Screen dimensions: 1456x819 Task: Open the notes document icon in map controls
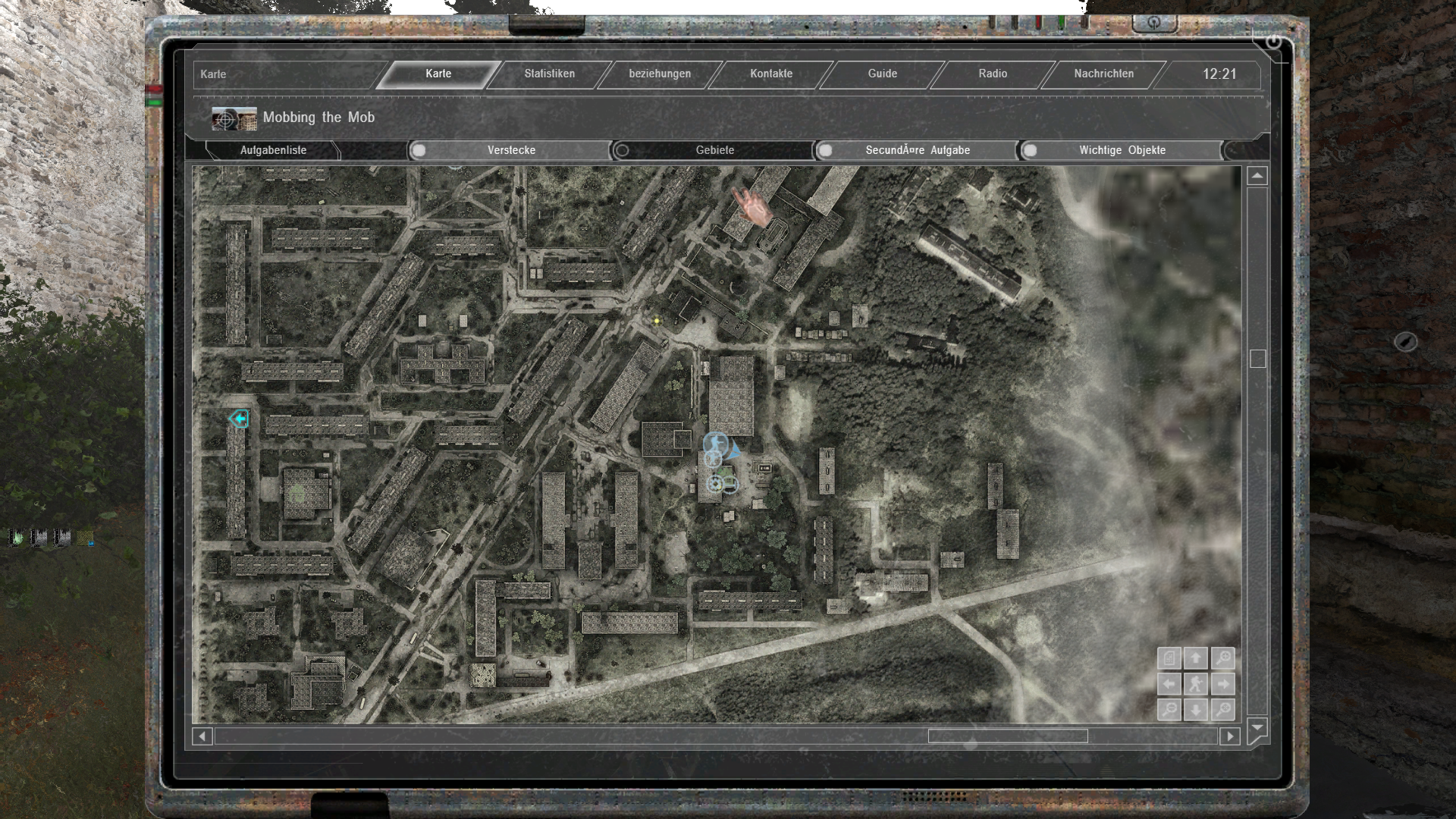pos(1169,658)
